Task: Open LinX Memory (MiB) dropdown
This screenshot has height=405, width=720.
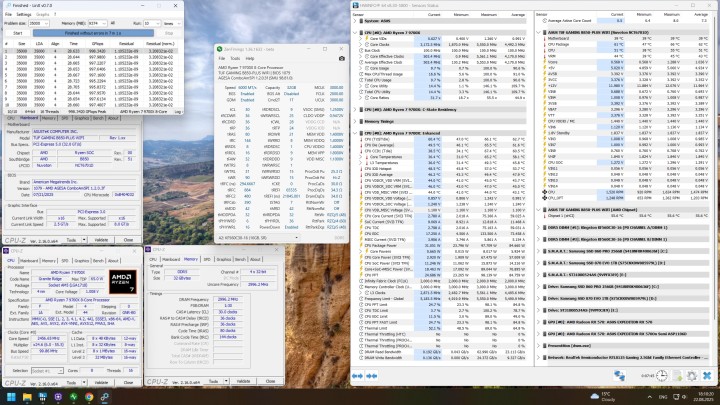Action: point(104,23)
